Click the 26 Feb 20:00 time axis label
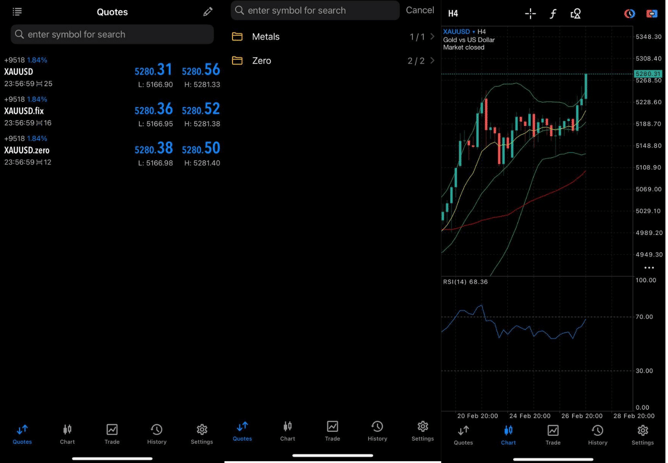 582,416
